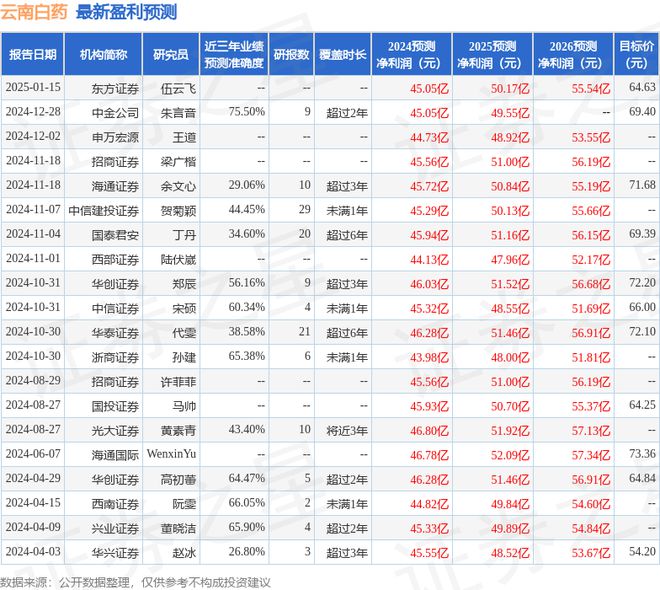660x590 pixels.
Task: Click the 中信建投证券 institution cell
Action: 104,210
